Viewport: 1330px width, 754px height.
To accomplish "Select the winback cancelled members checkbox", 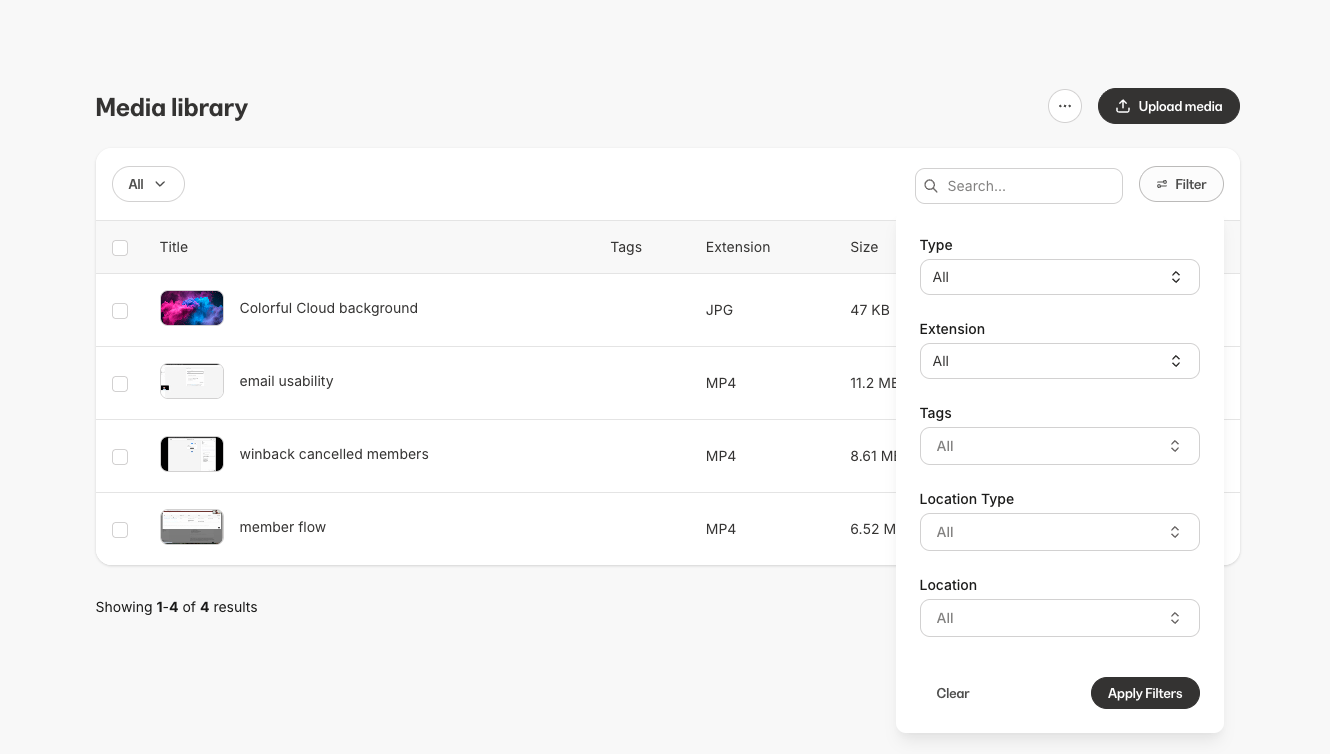I will [x=120, y=457].
